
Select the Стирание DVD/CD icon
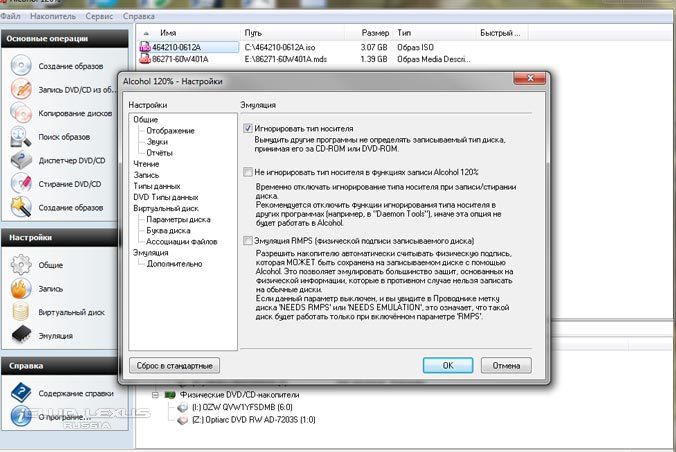point(22,183)
